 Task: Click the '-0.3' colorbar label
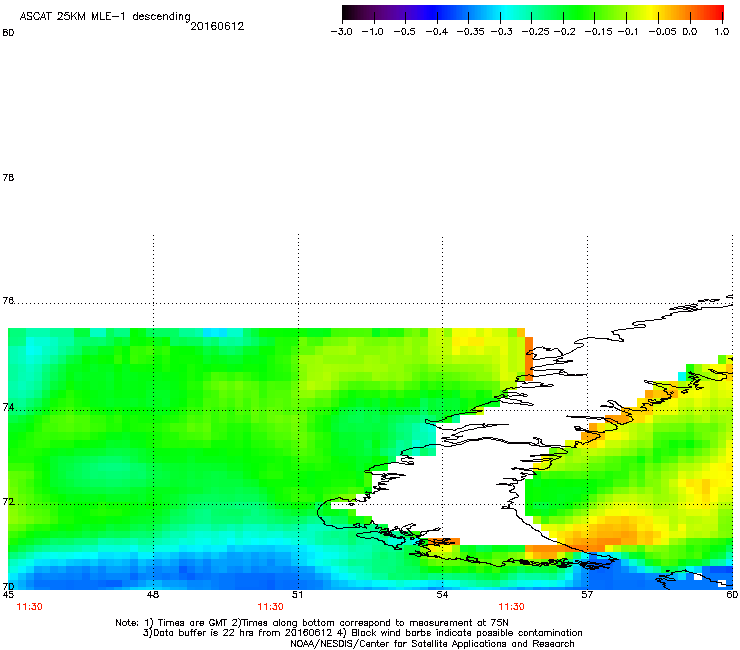click(501, 32)
